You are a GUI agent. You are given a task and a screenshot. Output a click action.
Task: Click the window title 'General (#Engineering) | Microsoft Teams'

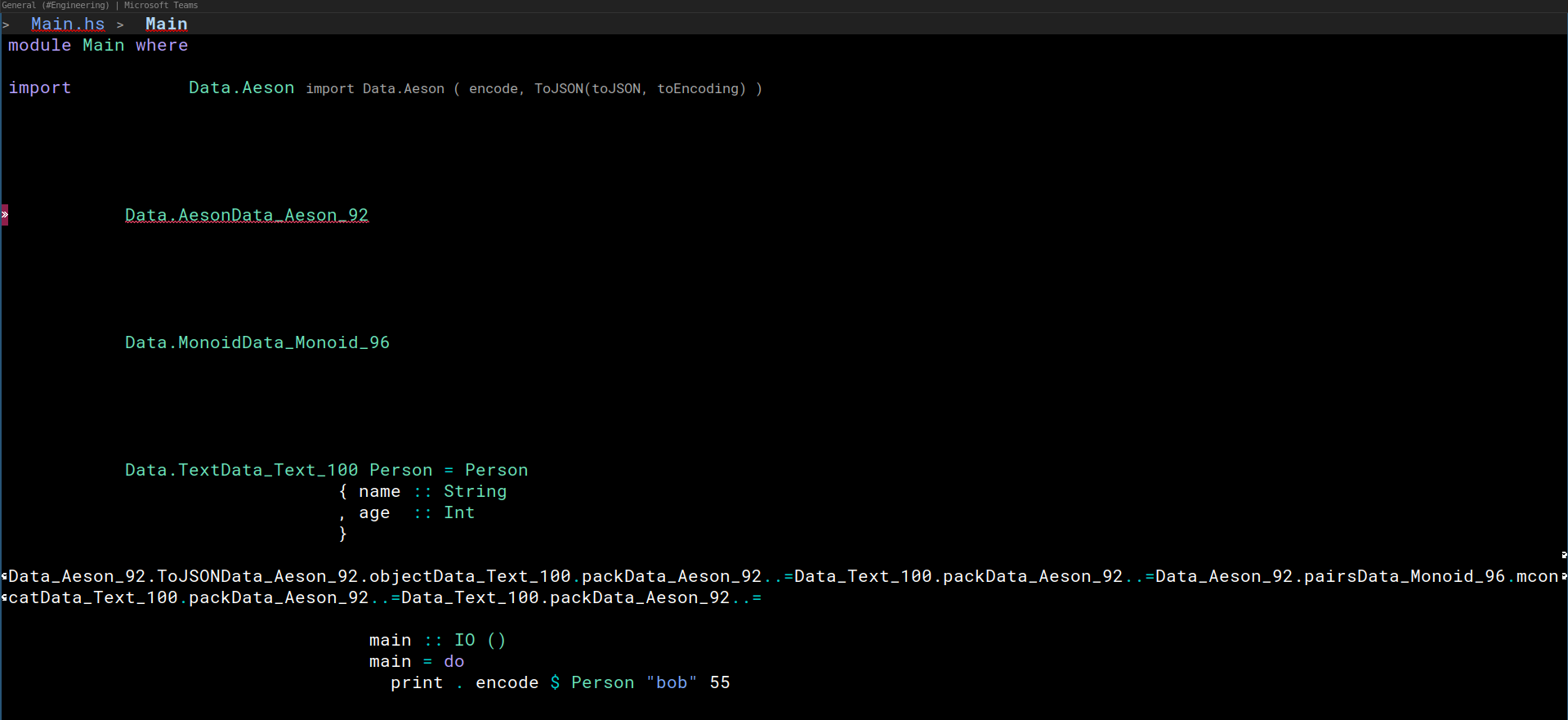click(x=100, y=6)
